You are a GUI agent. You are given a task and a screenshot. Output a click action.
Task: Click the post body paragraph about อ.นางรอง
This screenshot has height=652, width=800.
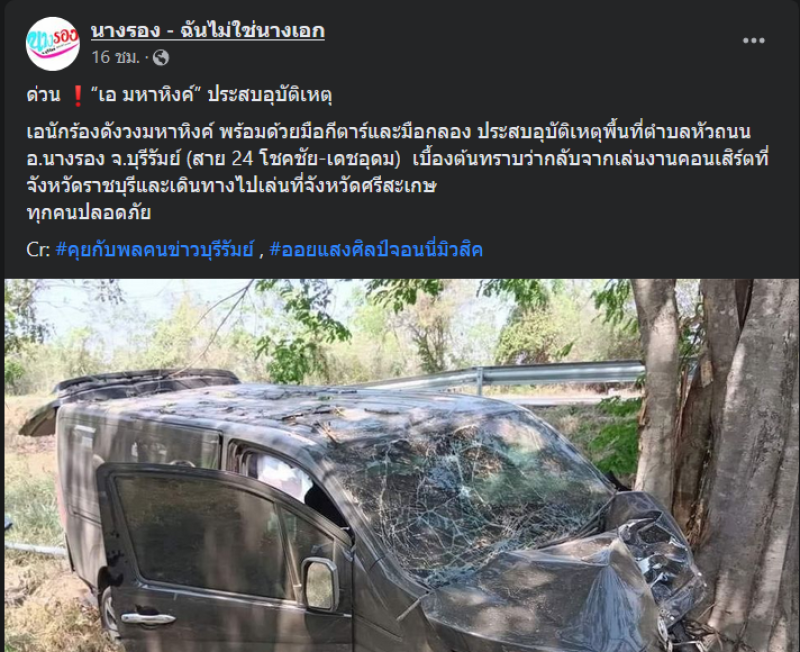tap(397, 159)
